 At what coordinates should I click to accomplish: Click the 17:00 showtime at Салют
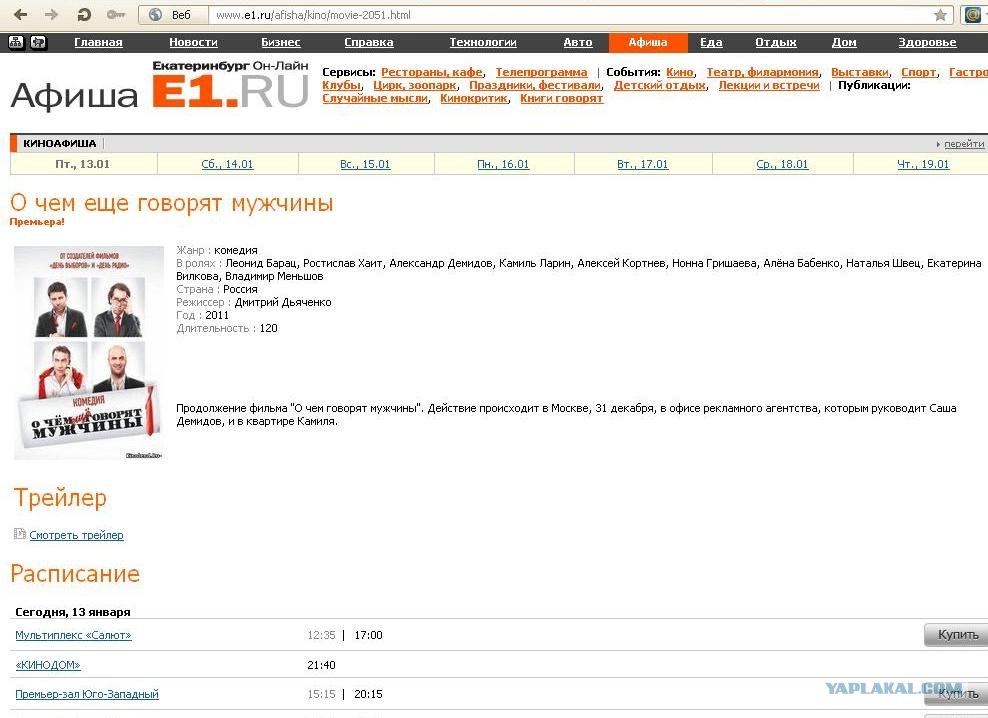point(368,635)
